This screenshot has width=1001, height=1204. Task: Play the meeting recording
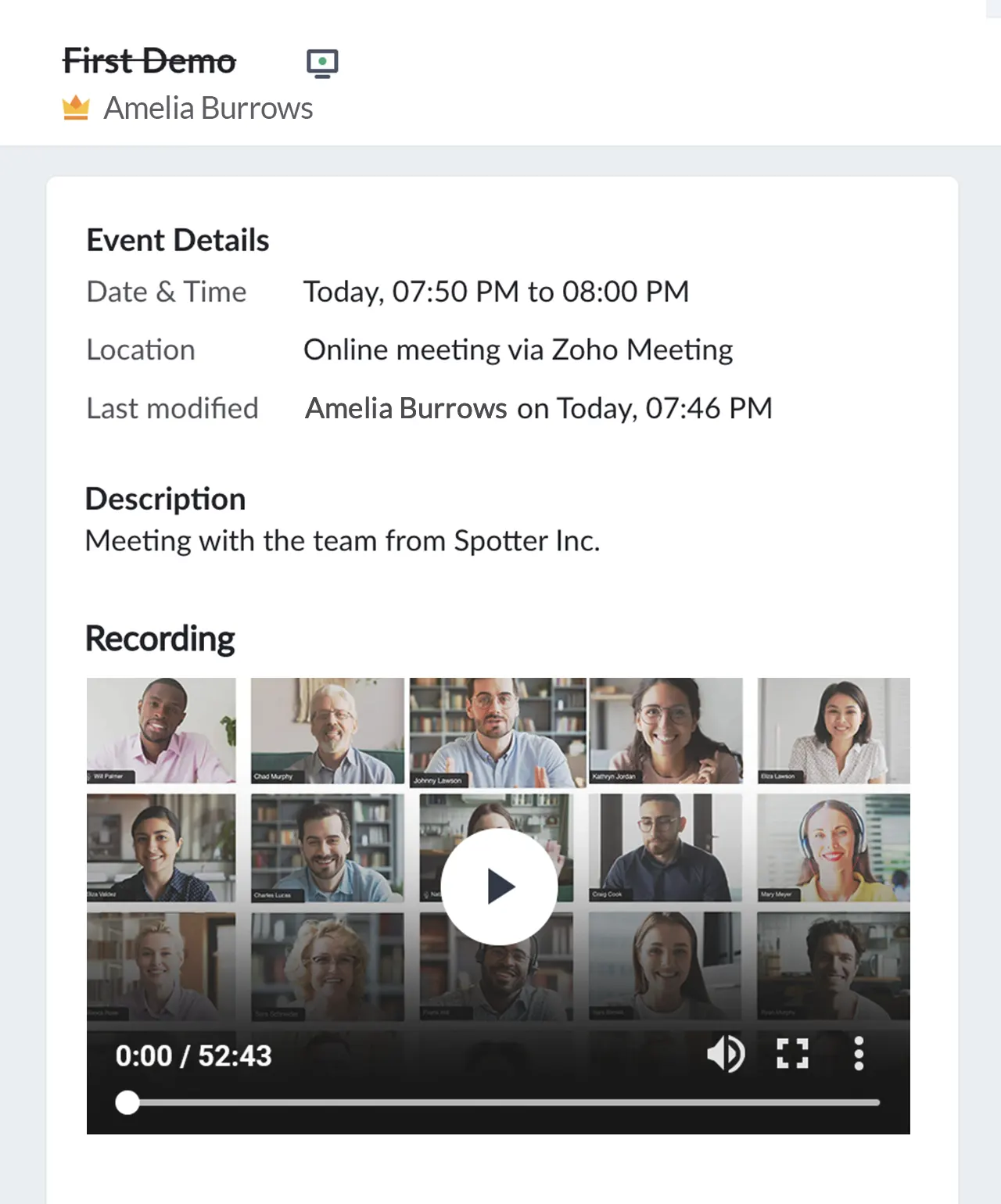coord(499,887)
